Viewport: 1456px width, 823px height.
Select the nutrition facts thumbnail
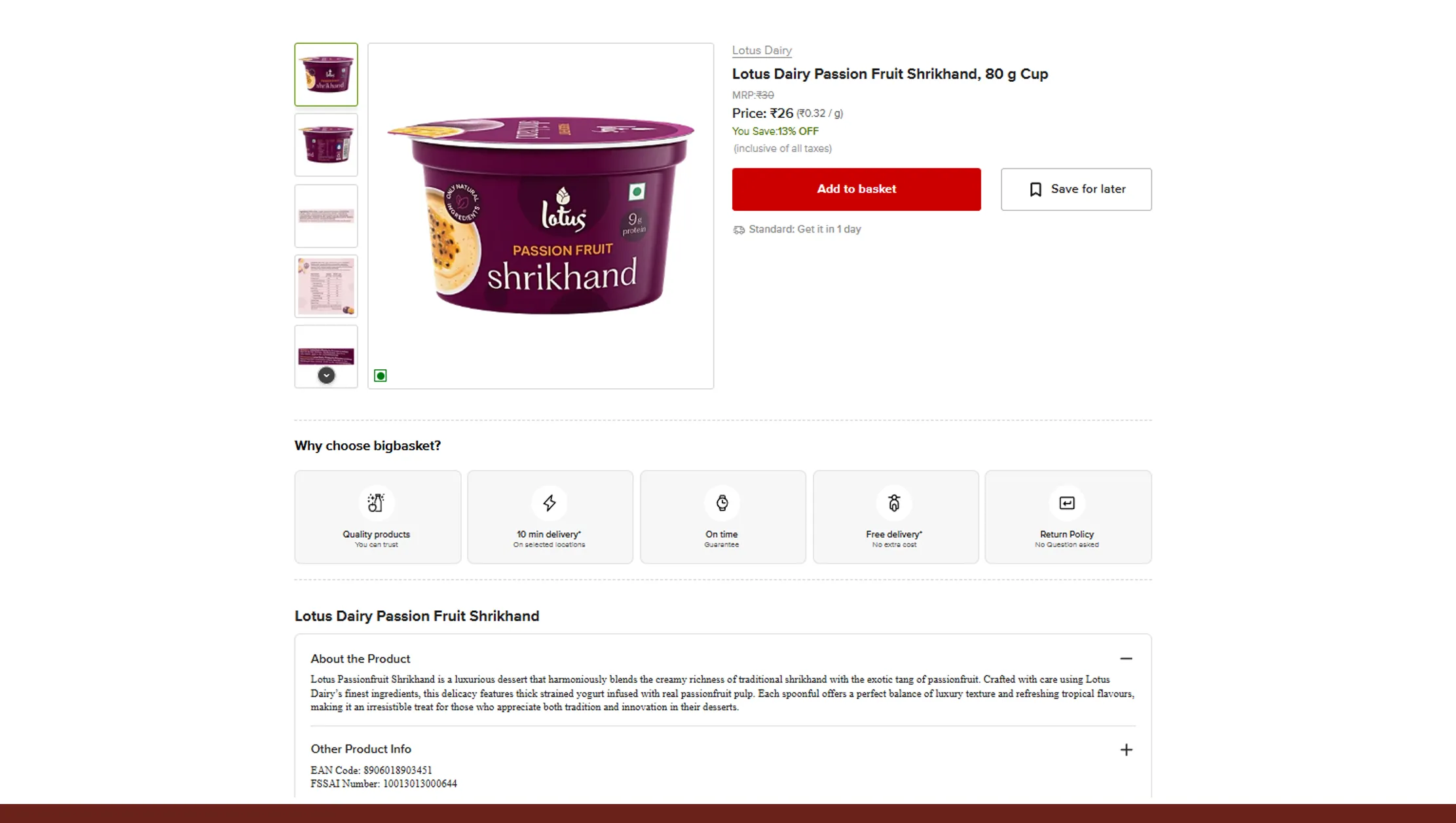(x=326, y=286)
